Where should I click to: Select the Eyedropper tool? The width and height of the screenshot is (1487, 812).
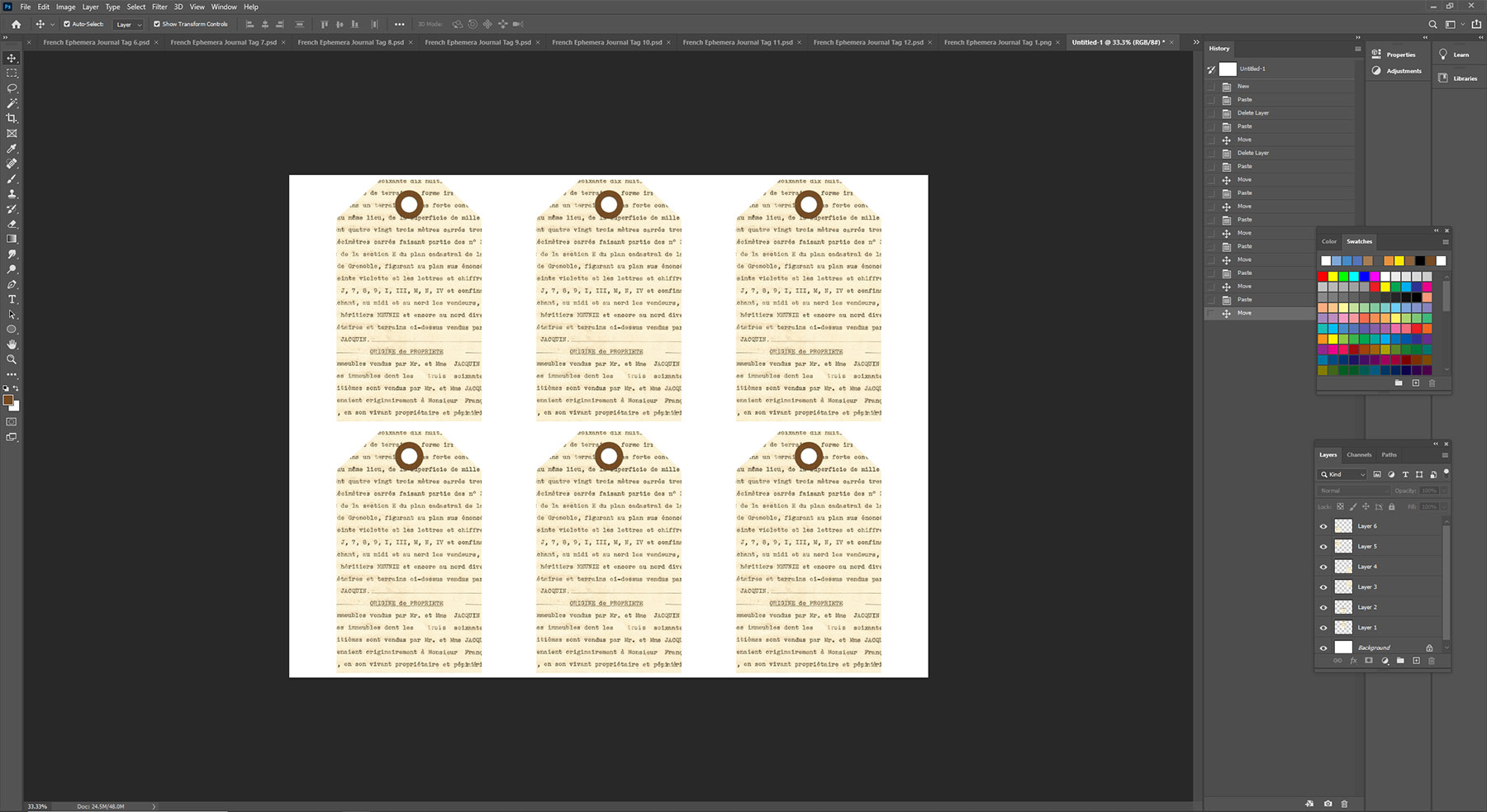point(12,149)
